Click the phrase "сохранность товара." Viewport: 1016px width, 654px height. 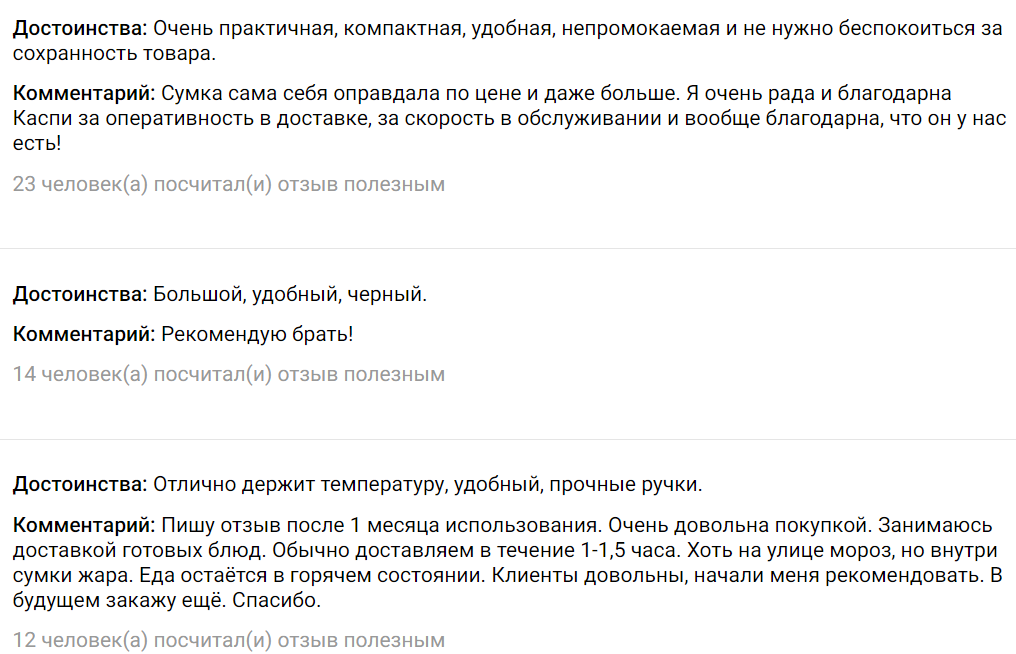pyautogui.click(x=114, y=54)
